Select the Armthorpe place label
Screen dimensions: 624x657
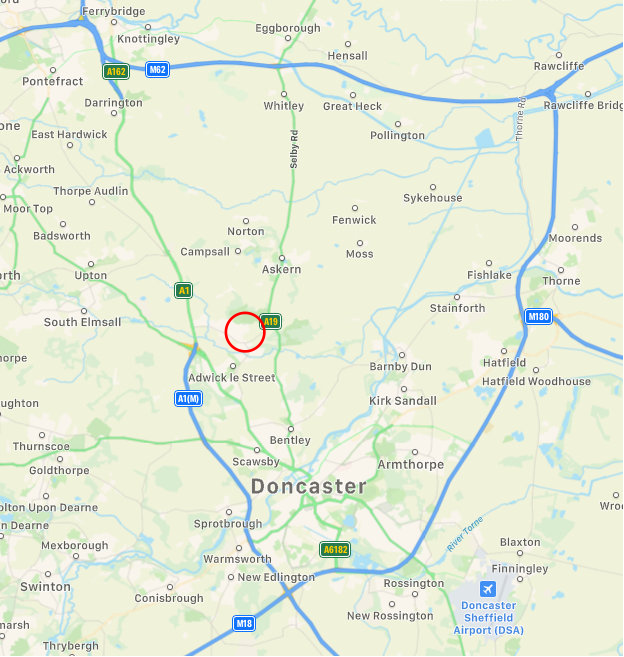pos(411,464)
